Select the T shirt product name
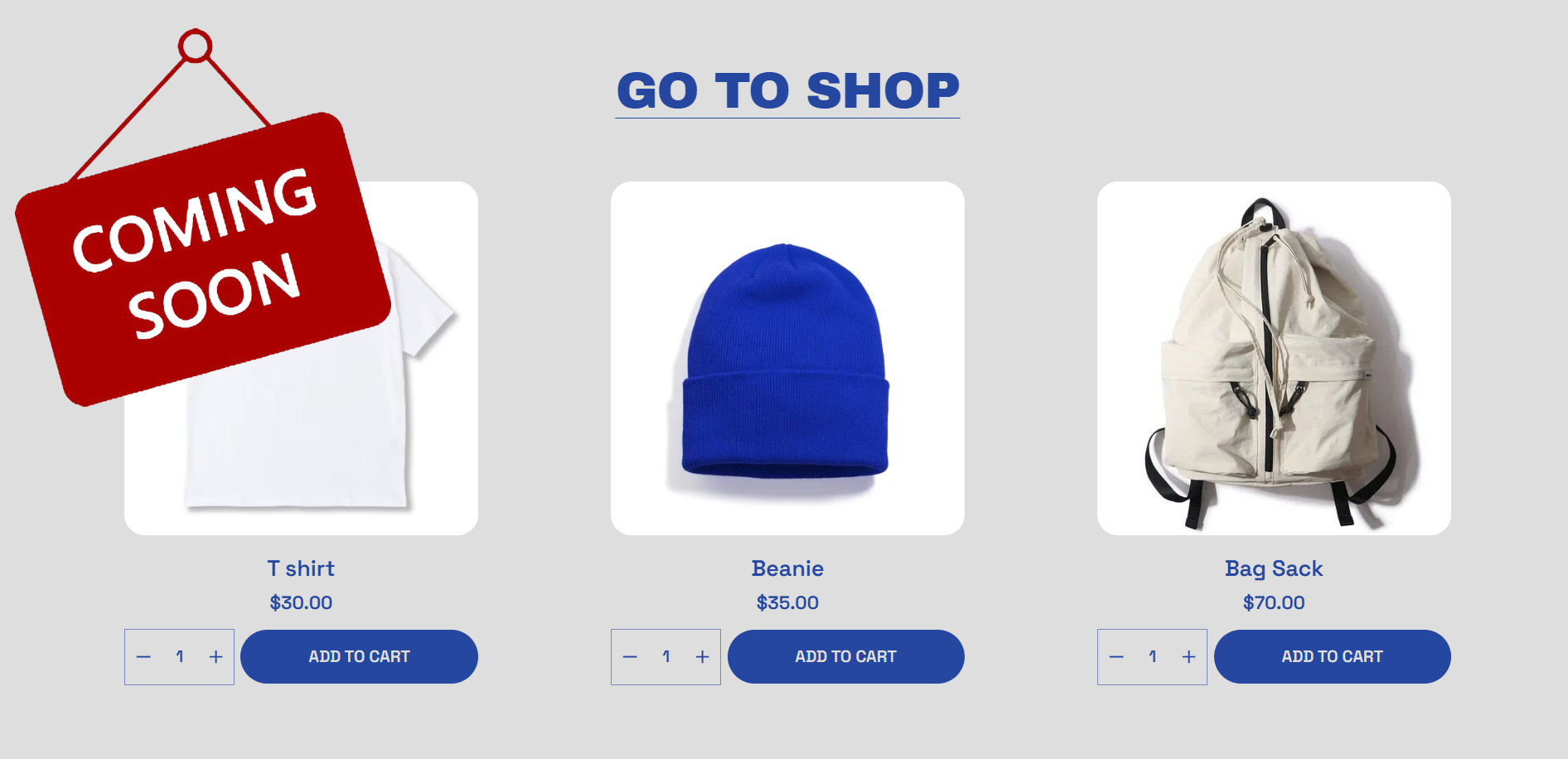1568x759 pixels. pyautogui.click(x=301, y=568)
